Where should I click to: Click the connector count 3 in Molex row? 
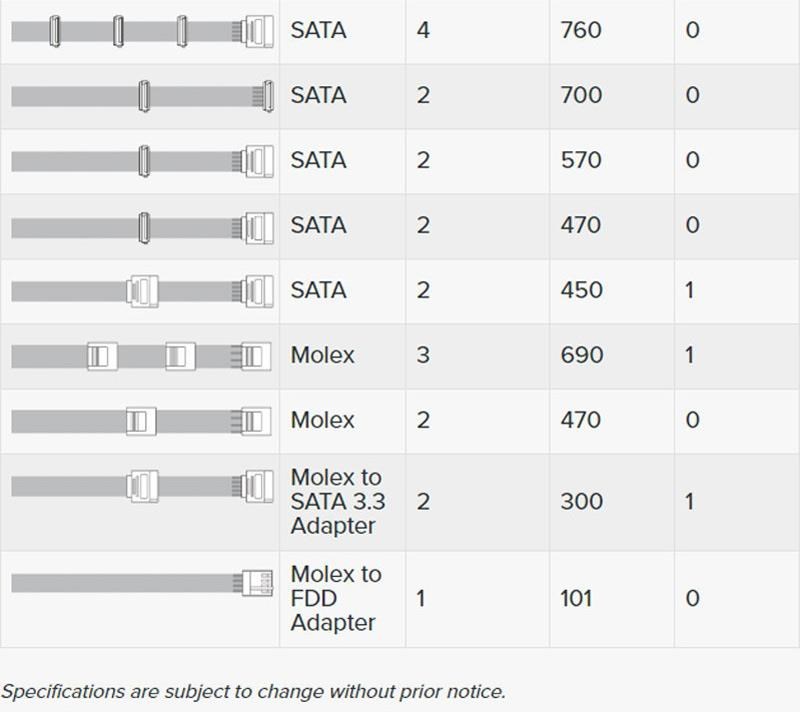click(423, 355)
